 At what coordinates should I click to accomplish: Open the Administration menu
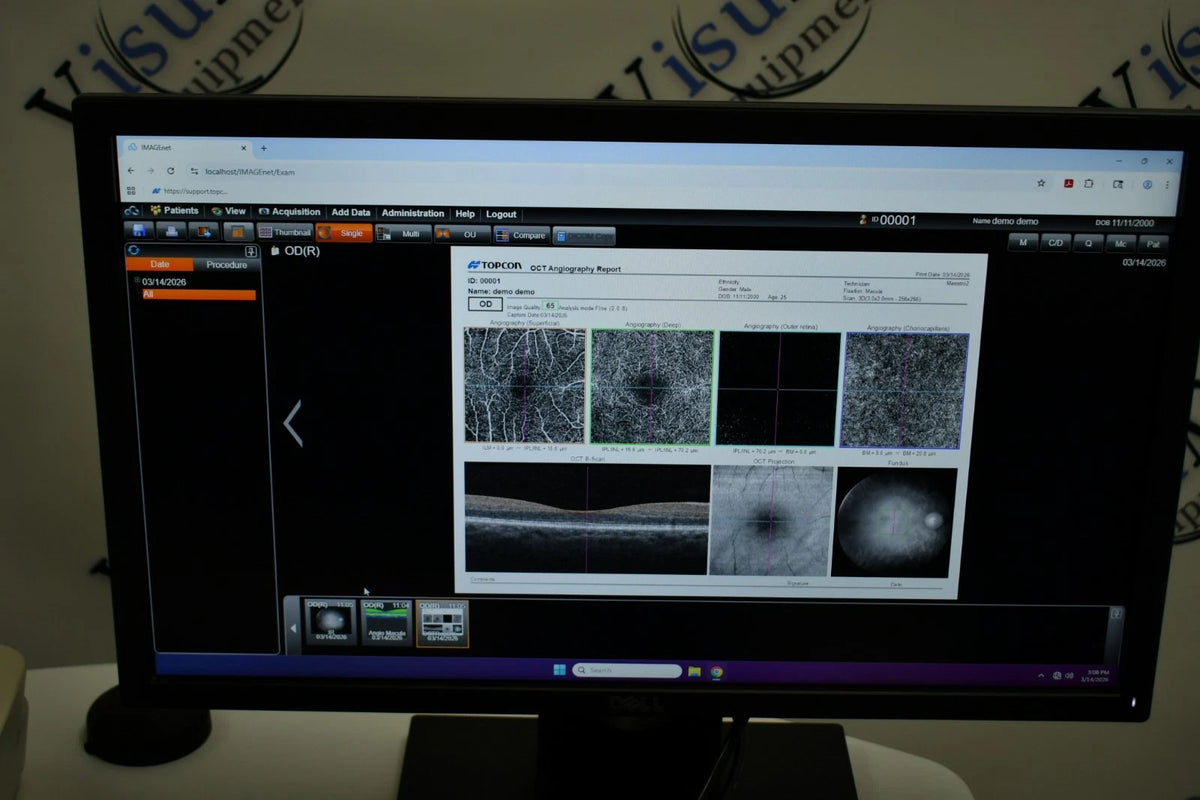pos(413,213)
